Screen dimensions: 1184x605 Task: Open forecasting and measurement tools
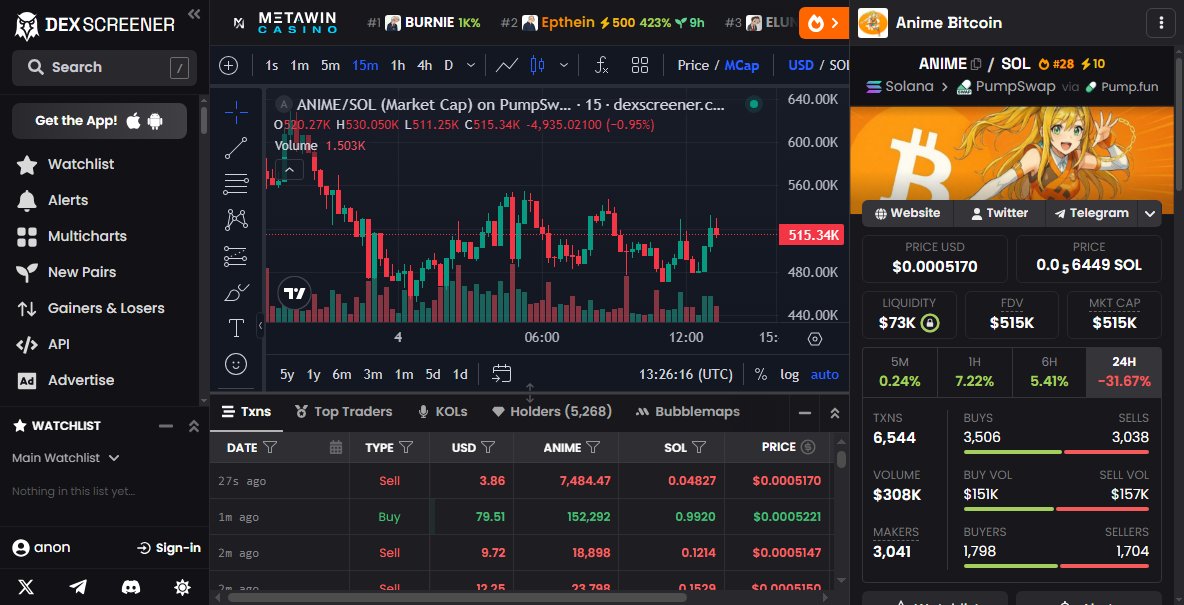point(236,256)
